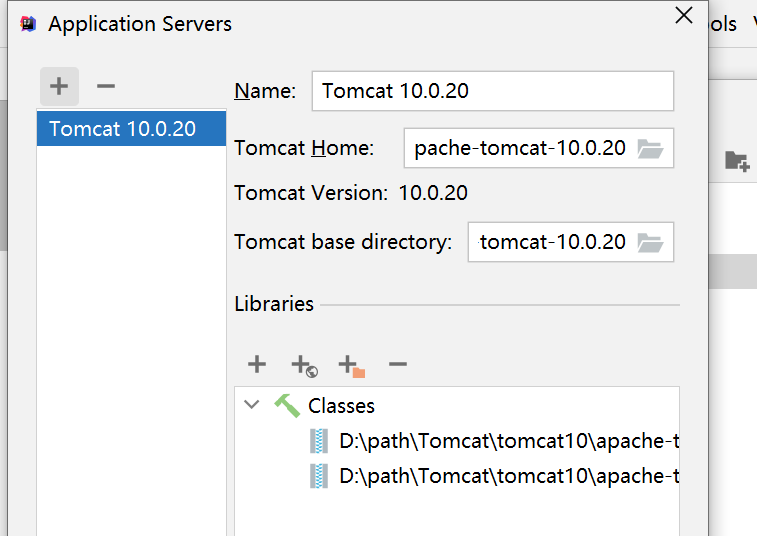Add library from URL (globe plus)
The image size is (757, 536).
pos(304,365)
